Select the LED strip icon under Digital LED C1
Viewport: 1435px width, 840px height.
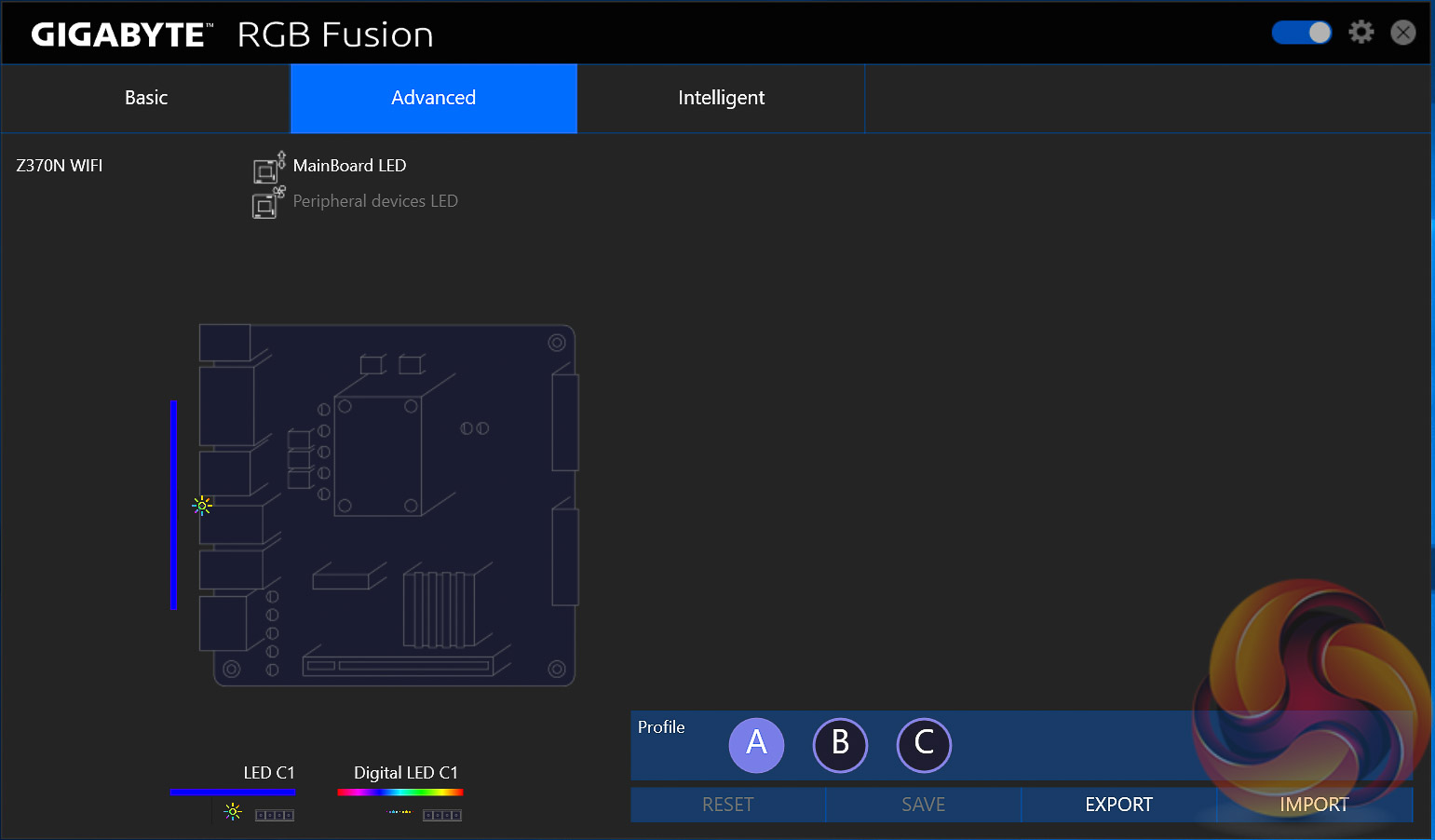point(442,815)
